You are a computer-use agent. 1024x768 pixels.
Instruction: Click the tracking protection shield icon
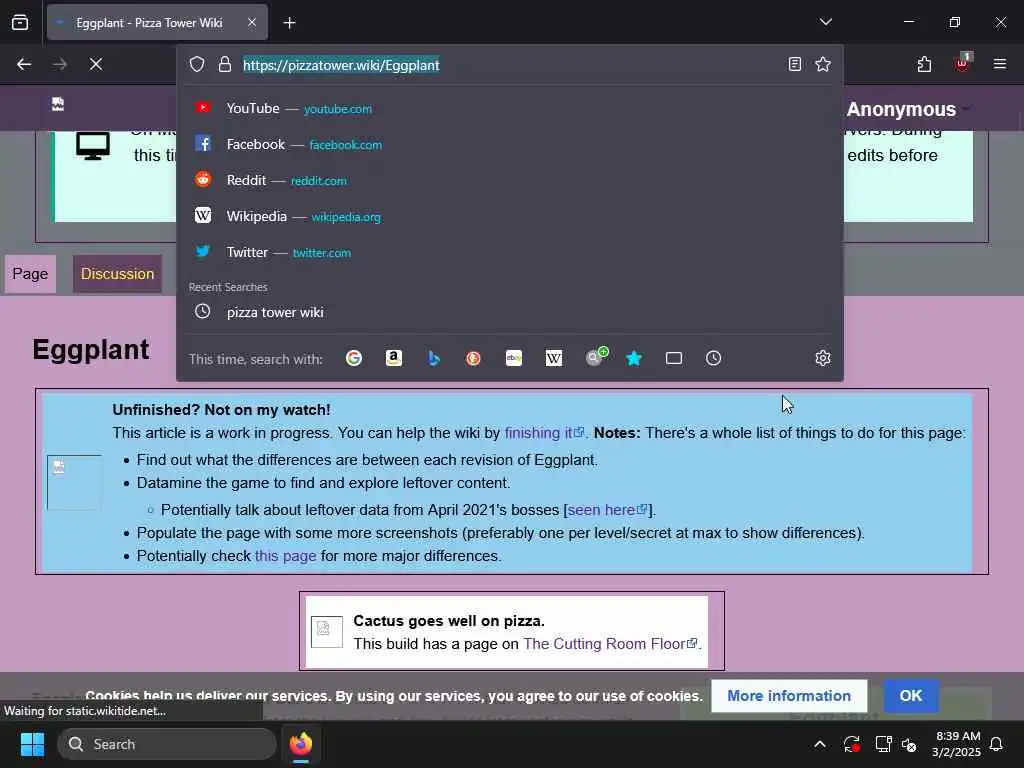(197, 65)
